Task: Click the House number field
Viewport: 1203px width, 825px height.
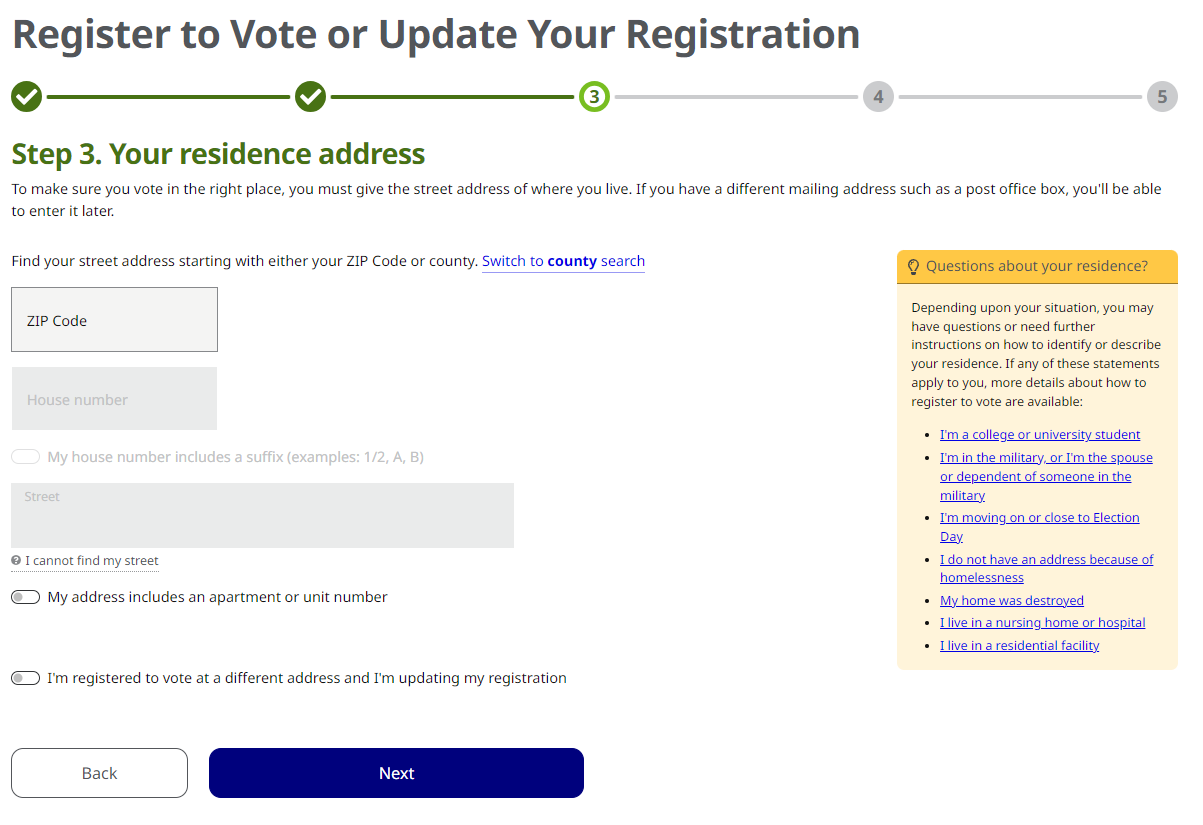Action: [114, 399]
